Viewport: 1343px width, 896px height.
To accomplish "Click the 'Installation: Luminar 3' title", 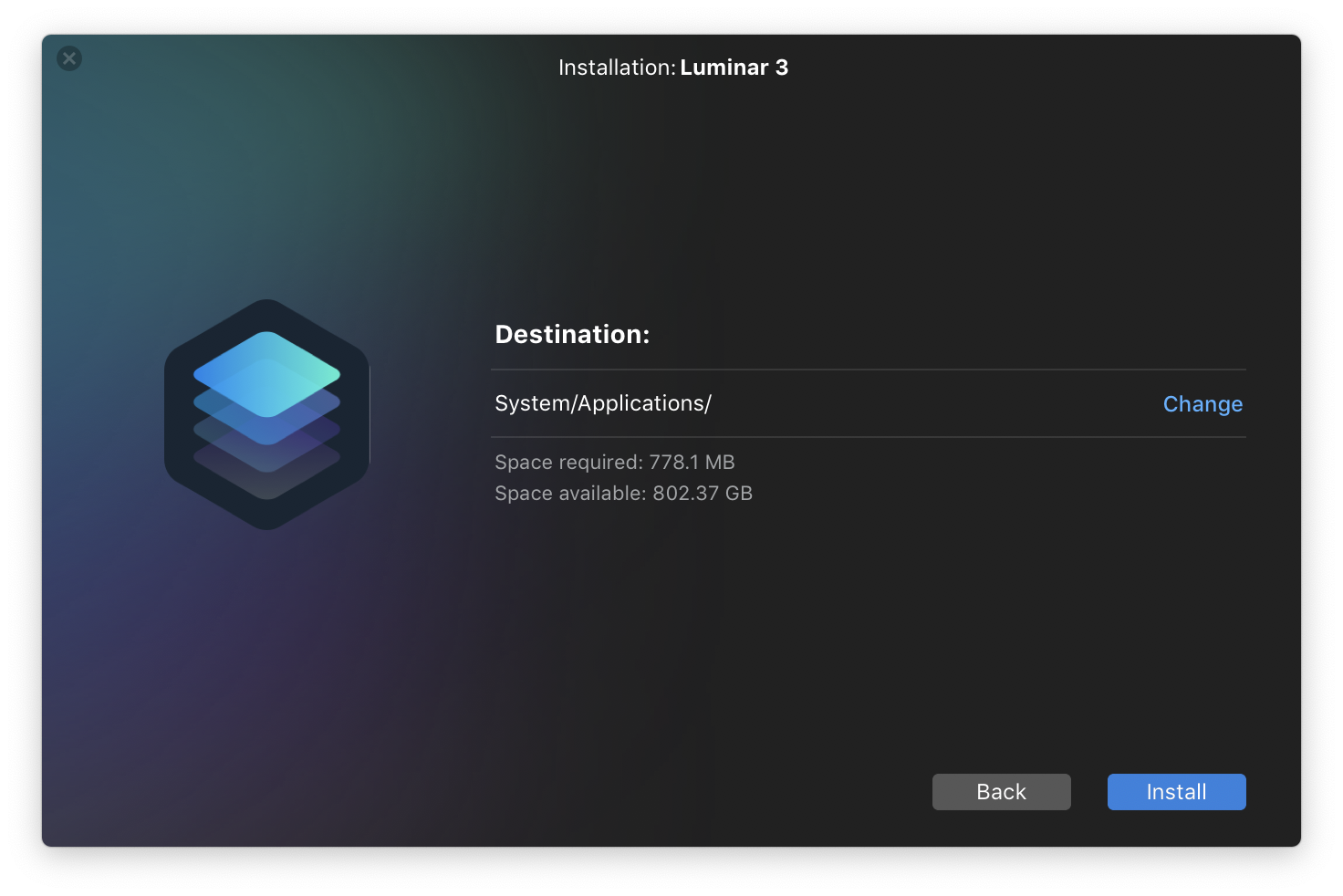I will (673, 68).
